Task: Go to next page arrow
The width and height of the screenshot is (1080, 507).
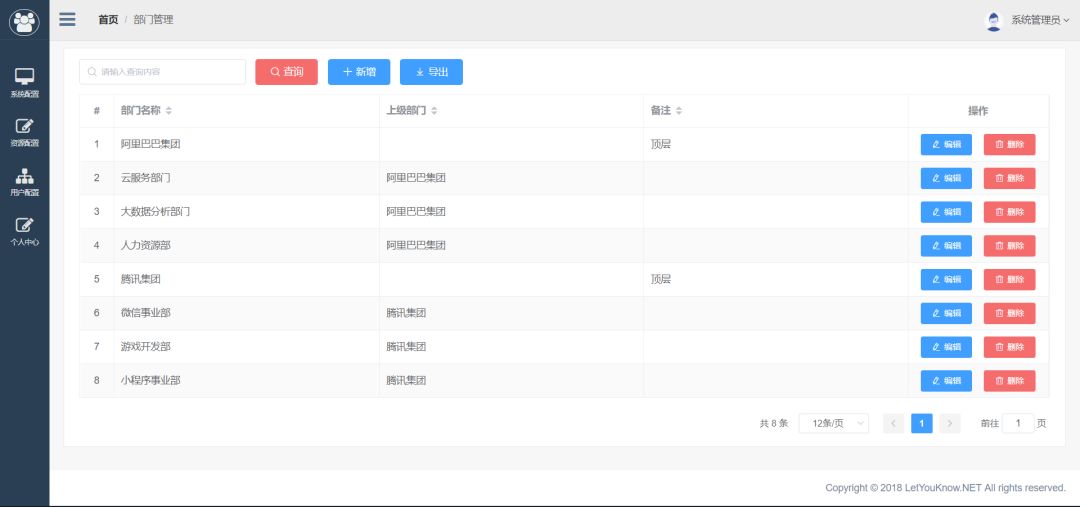Action: tap(950, 423)
